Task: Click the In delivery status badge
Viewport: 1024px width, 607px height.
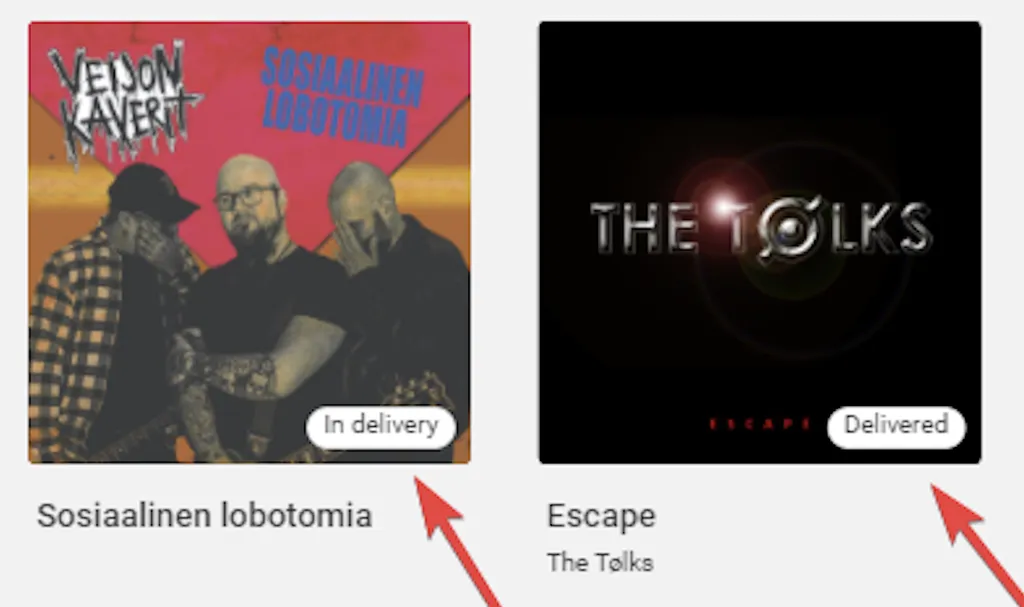Action: point(381,427)
